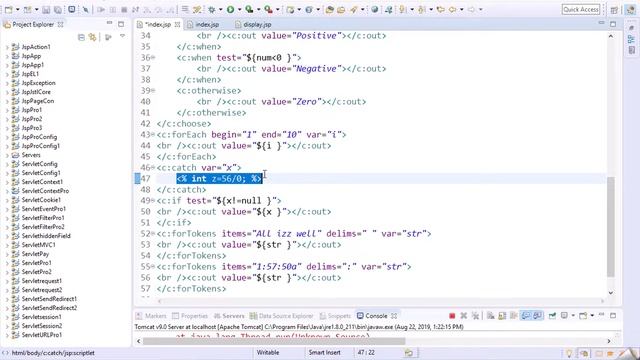The width and height of the screenshot is (640, 360).
Task: Click the Outline icon in right sidebar
Action: tap(631, 39)
